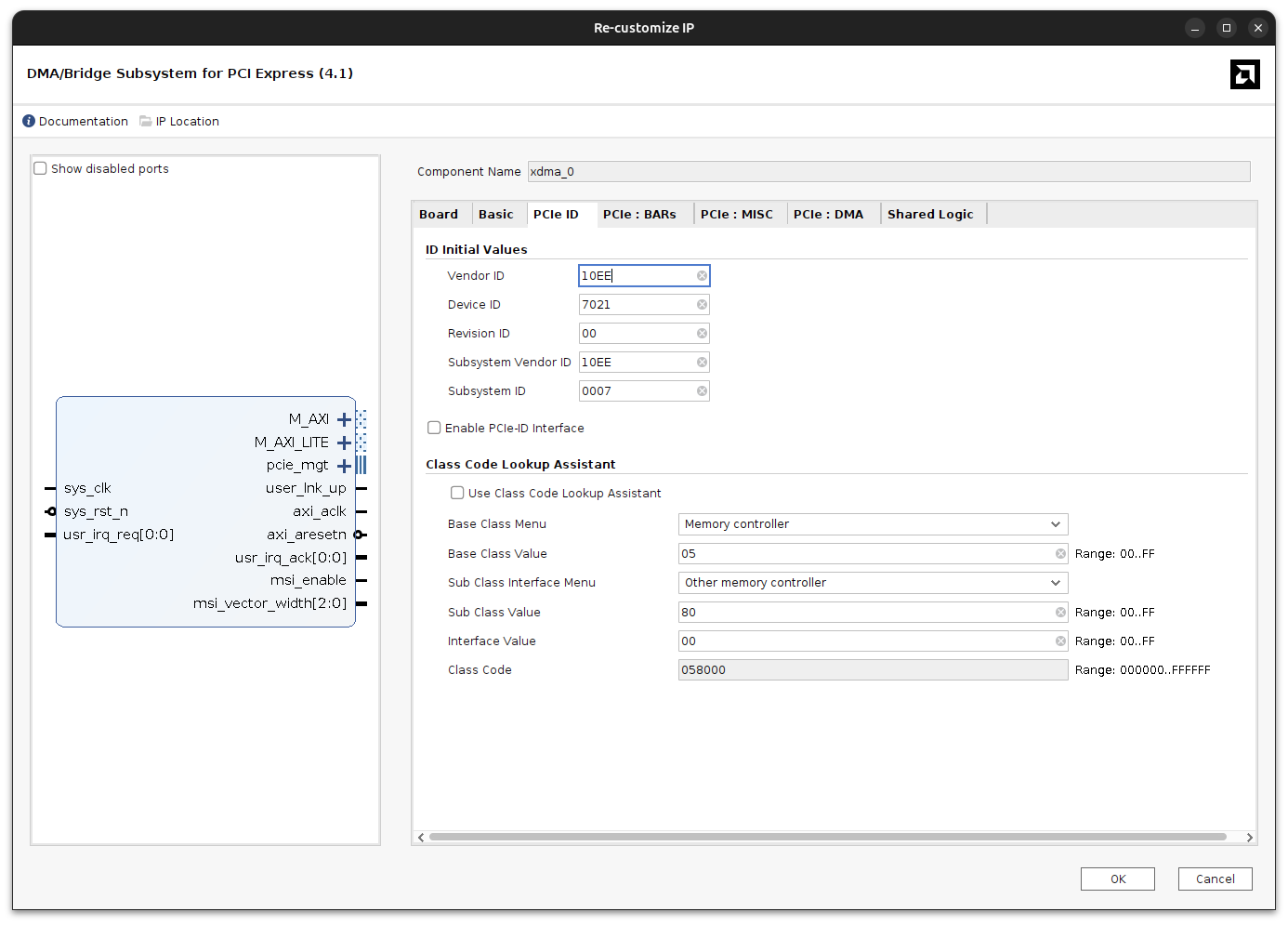The width and height of the screenshot is (1288, 925).
Task: Toggle Enable PCIe-ID Interface checkbox
Action: (x=434, y=429)
